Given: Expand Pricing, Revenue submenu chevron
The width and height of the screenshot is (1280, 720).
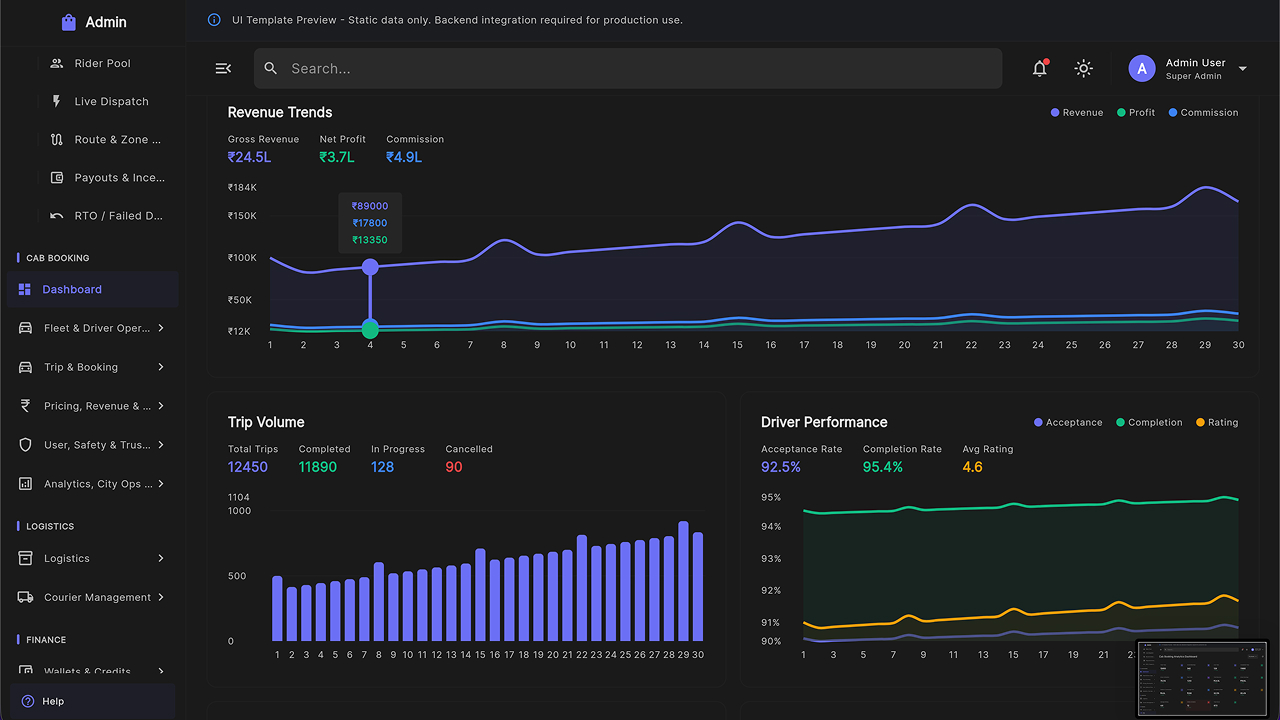Looking at the screenshot, I should (x=161, y=406).
